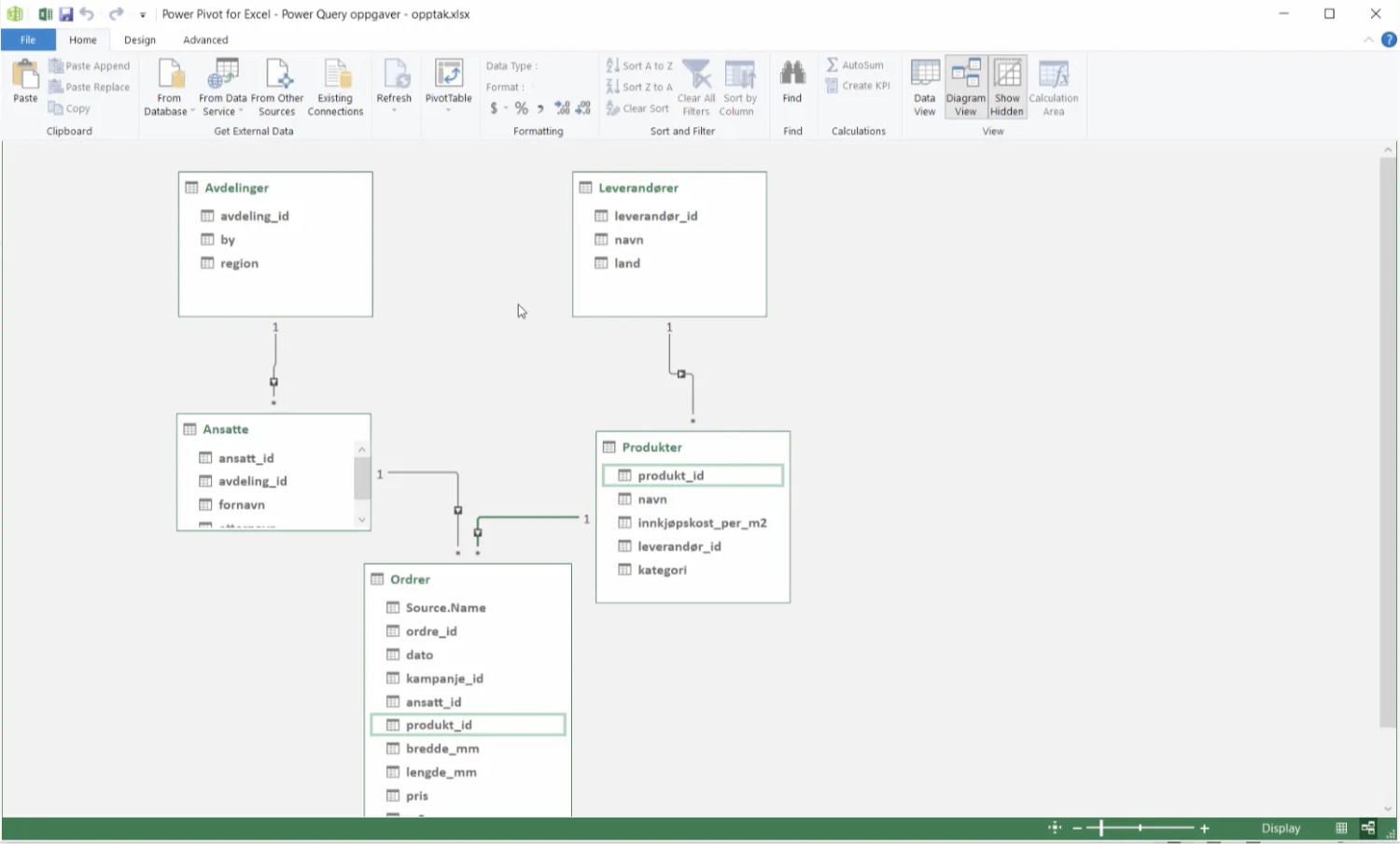Open the From Database import menu
This screenshot has width=1400, height=844.
tap(169, 87)
